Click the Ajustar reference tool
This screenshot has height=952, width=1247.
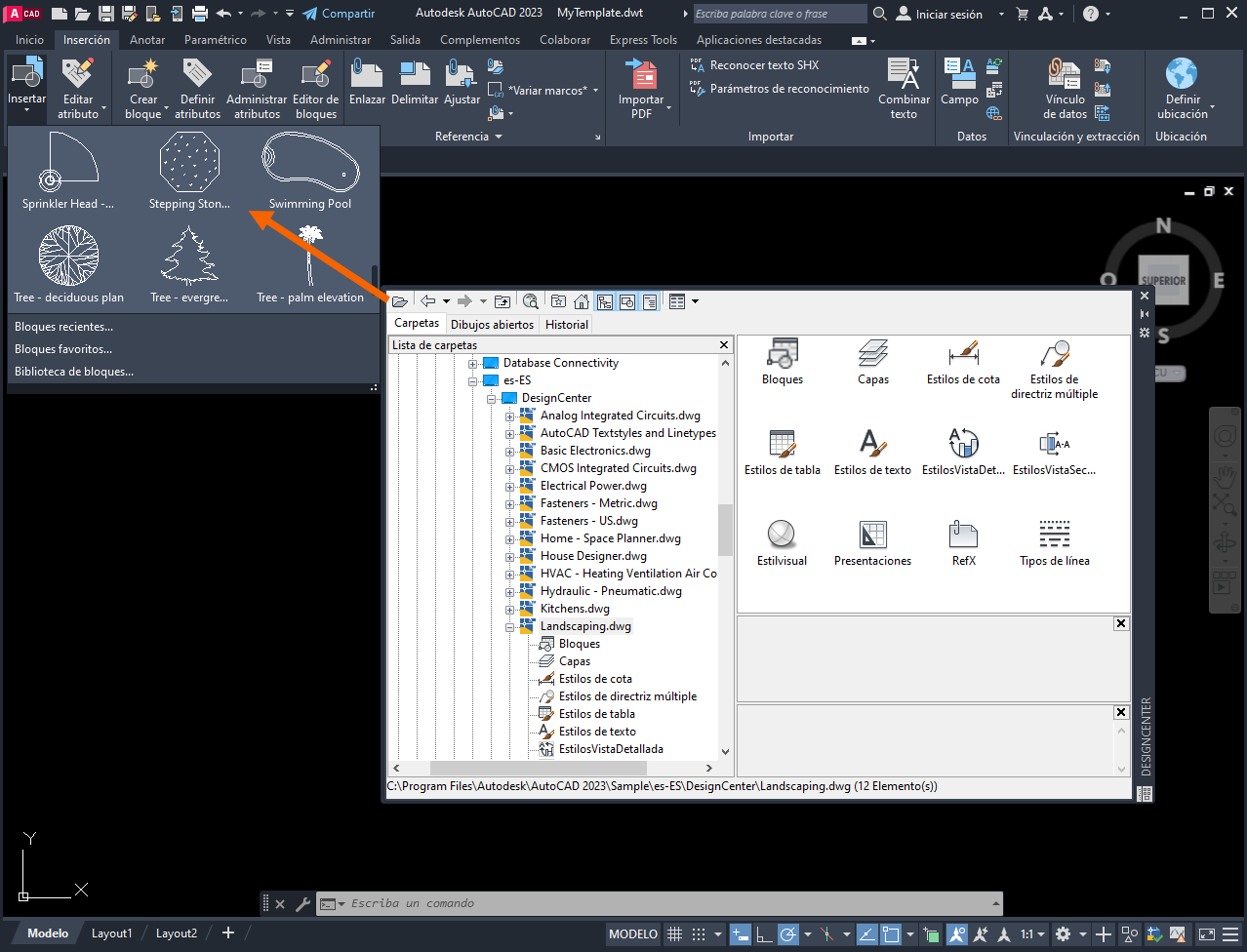point(462,82)
